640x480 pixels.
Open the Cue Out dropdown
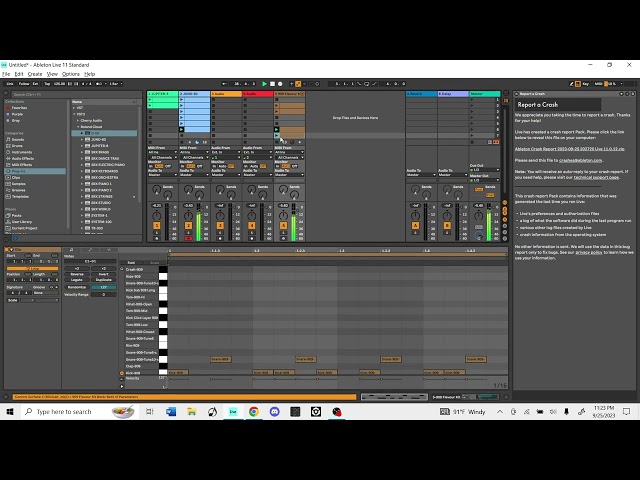click(484, 170)
